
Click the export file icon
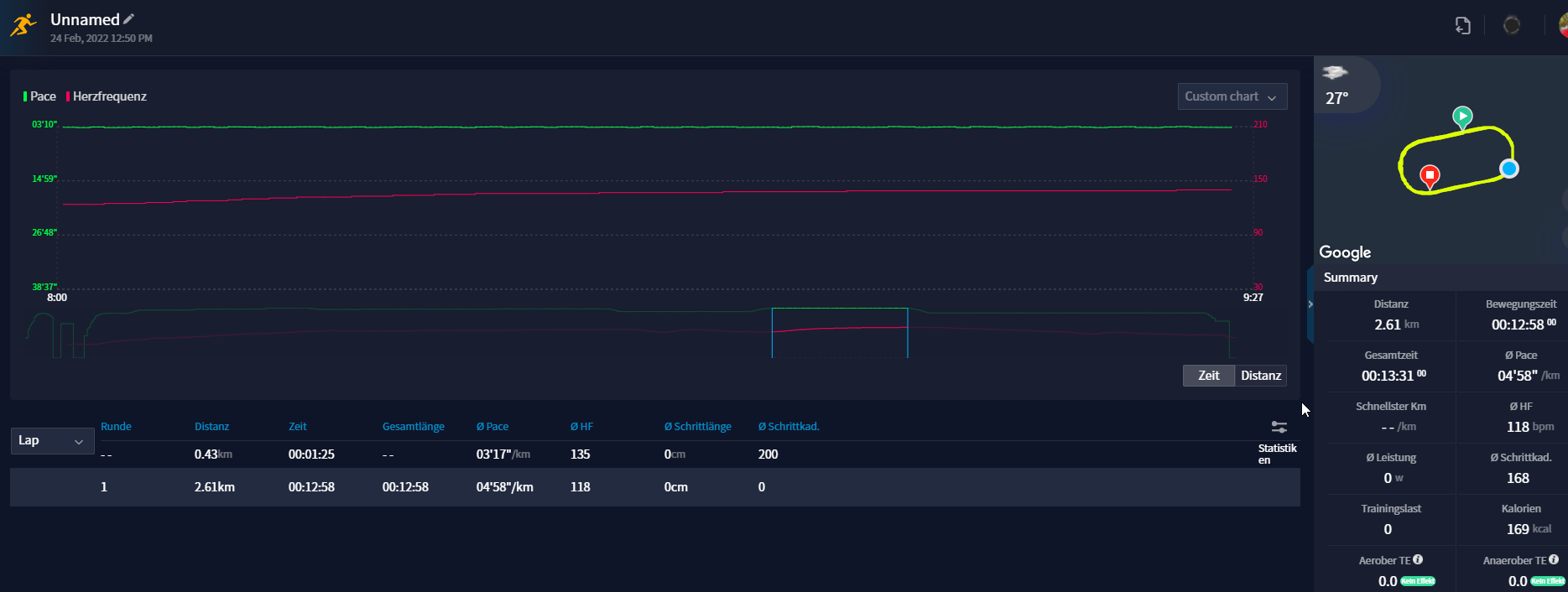click(1462, 26)
